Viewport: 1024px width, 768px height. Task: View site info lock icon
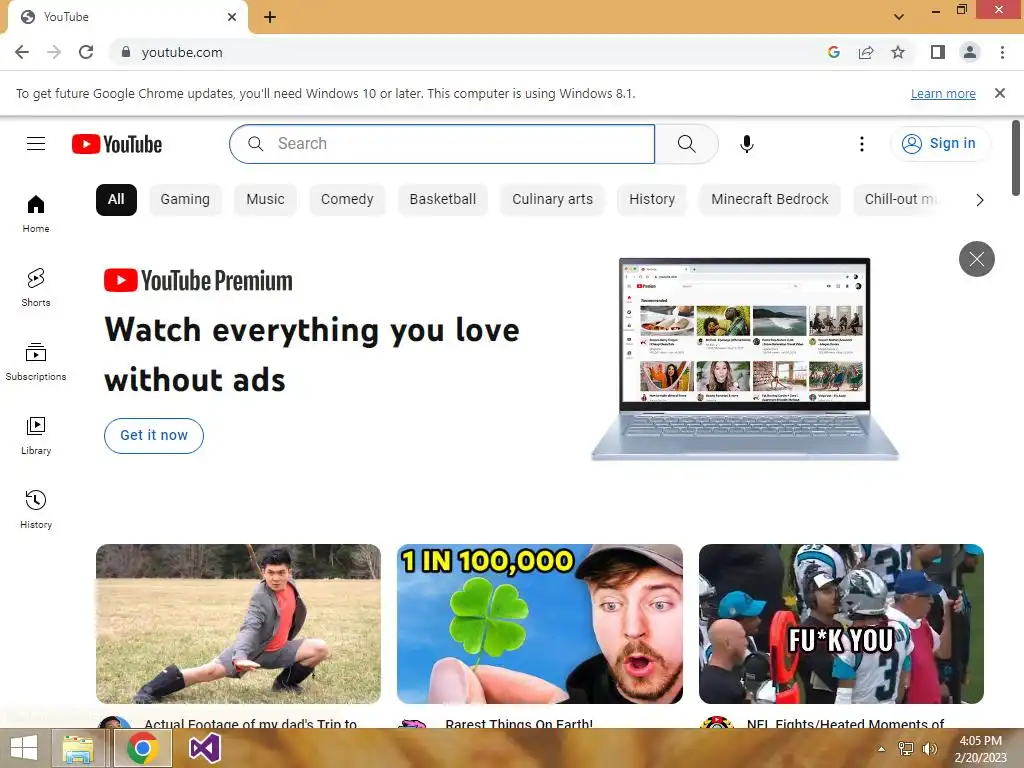tap(126, 52)
